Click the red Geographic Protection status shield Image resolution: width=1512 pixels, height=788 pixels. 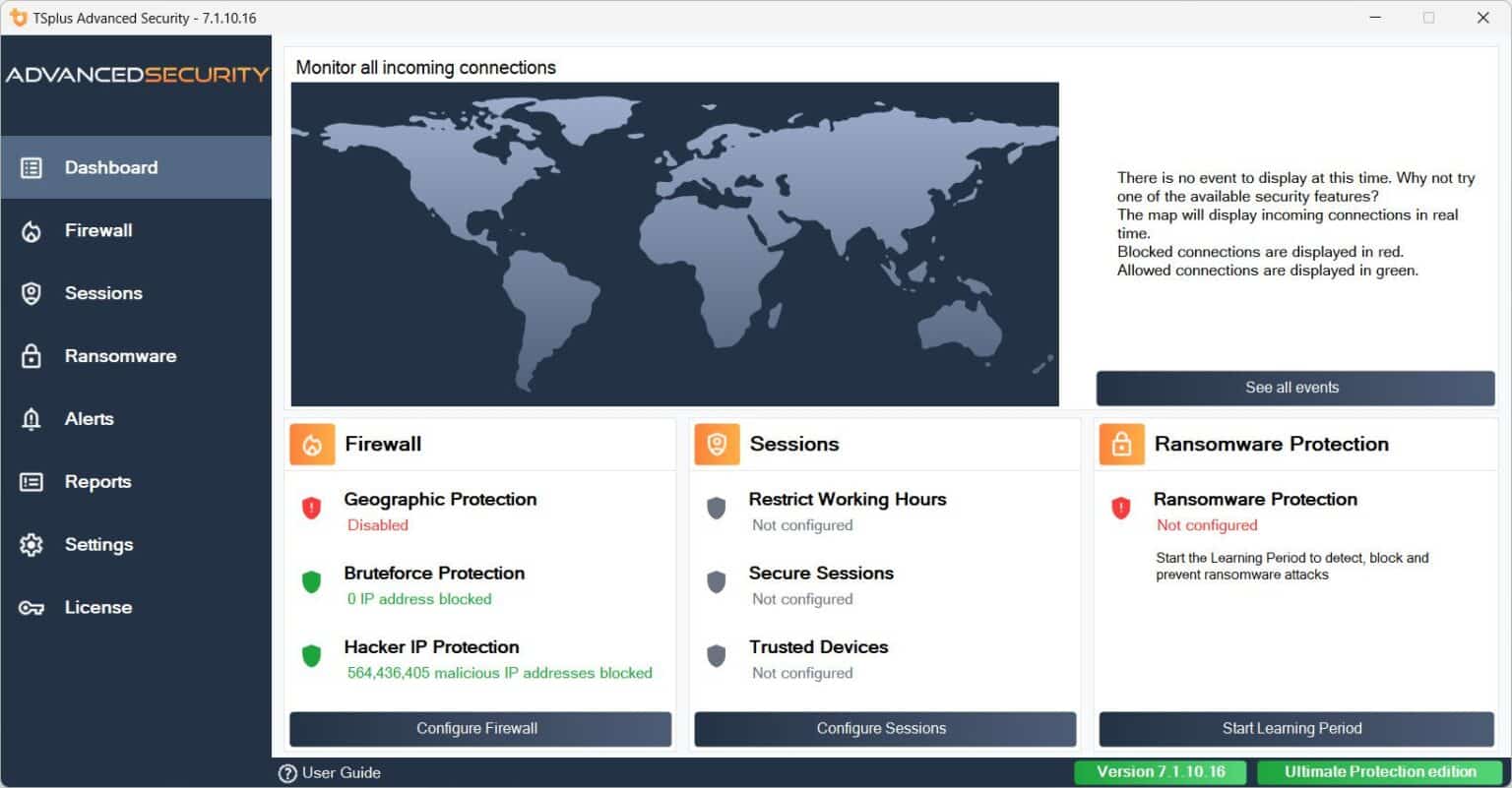click(312, 509)
